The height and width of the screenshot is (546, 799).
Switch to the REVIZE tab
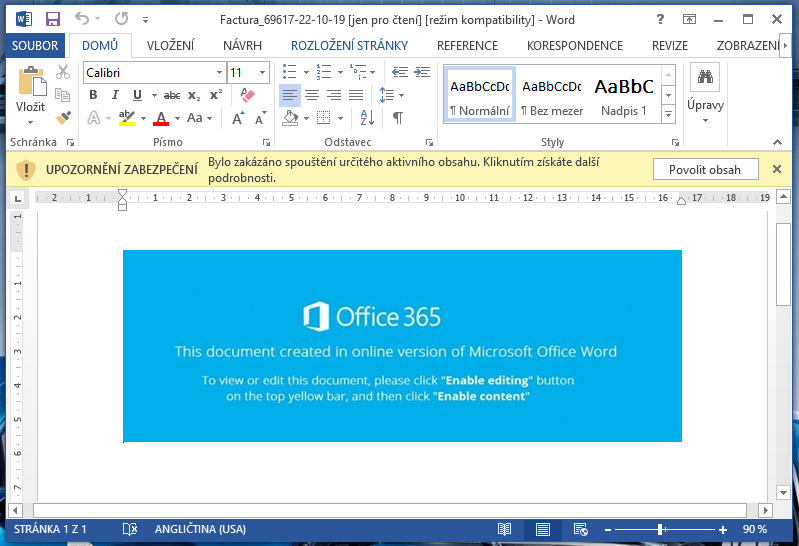tap(670, 45)
